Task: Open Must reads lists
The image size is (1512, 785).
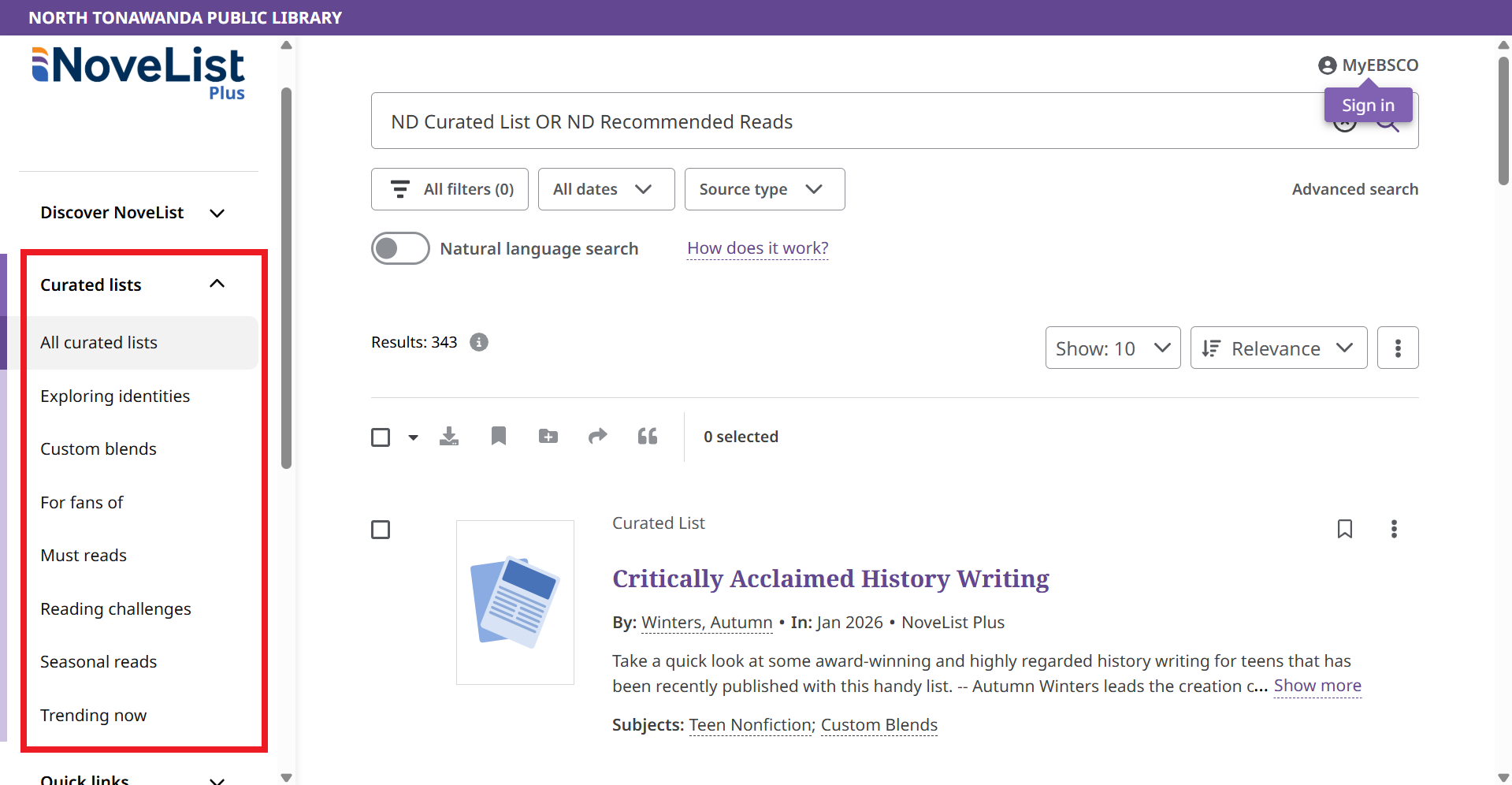Action: [84, 555]
